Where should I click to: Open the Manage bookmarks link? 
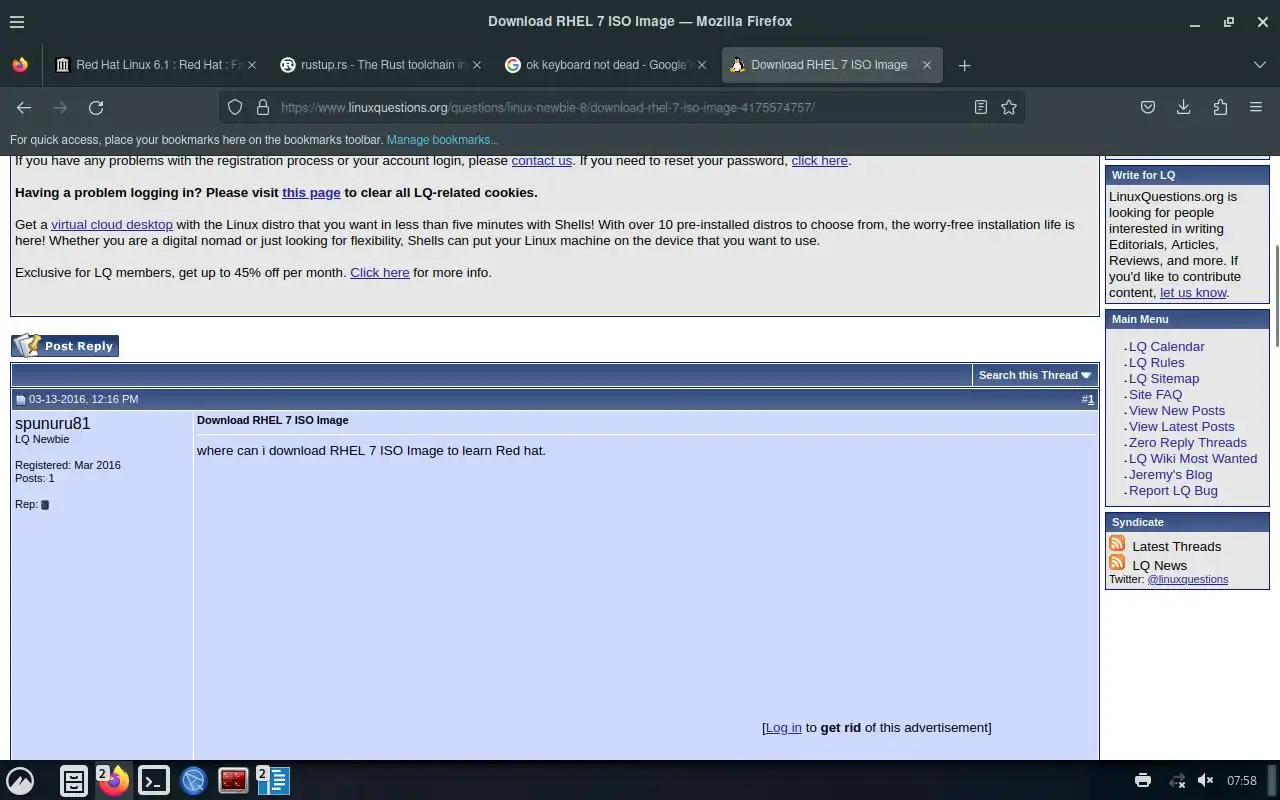pos(441,140)
